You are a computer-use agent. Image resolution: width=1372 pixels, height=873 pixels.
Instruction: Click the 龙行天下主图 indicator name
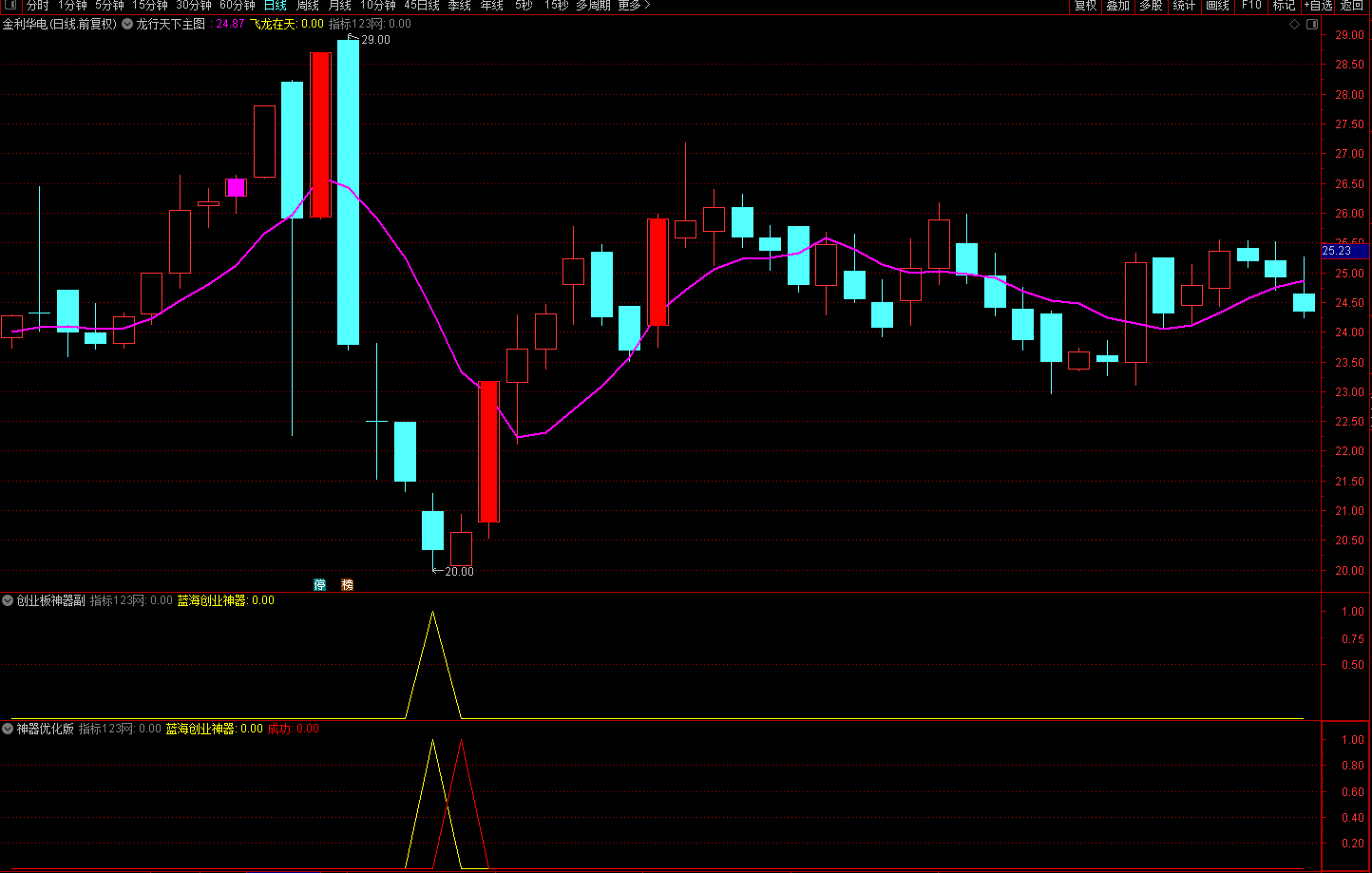(x=171, y=24)
